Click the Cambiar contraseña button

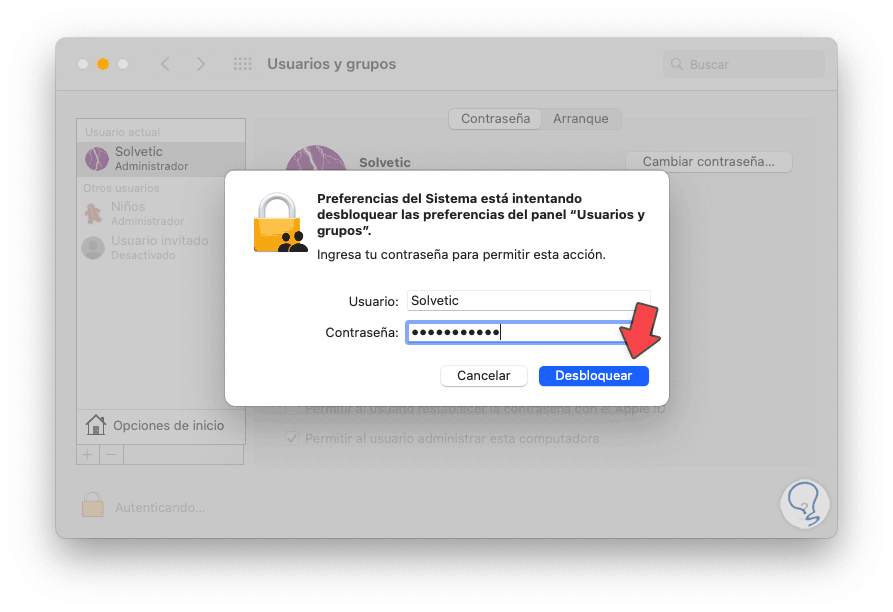tap(708, 162)
